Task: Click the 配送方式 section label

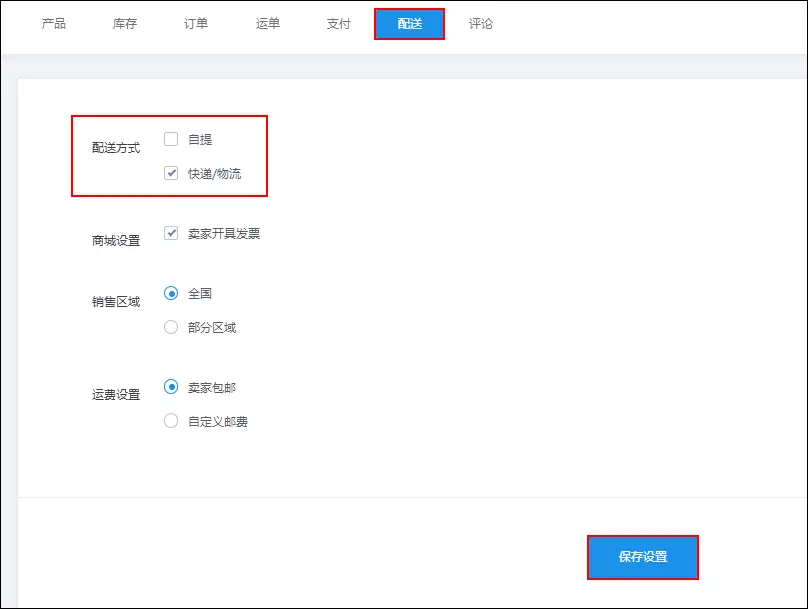Action: coord(116,148)
